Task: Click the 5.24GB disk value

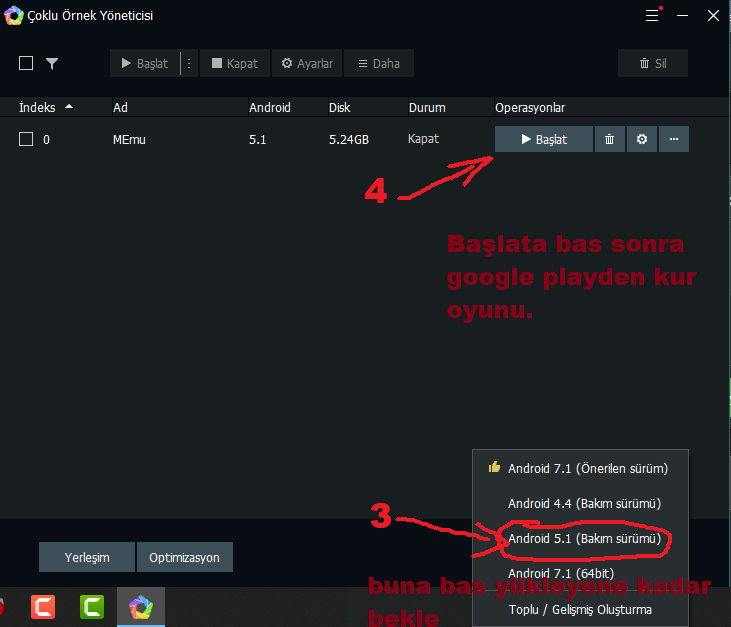Action: (x=349, y=139)
